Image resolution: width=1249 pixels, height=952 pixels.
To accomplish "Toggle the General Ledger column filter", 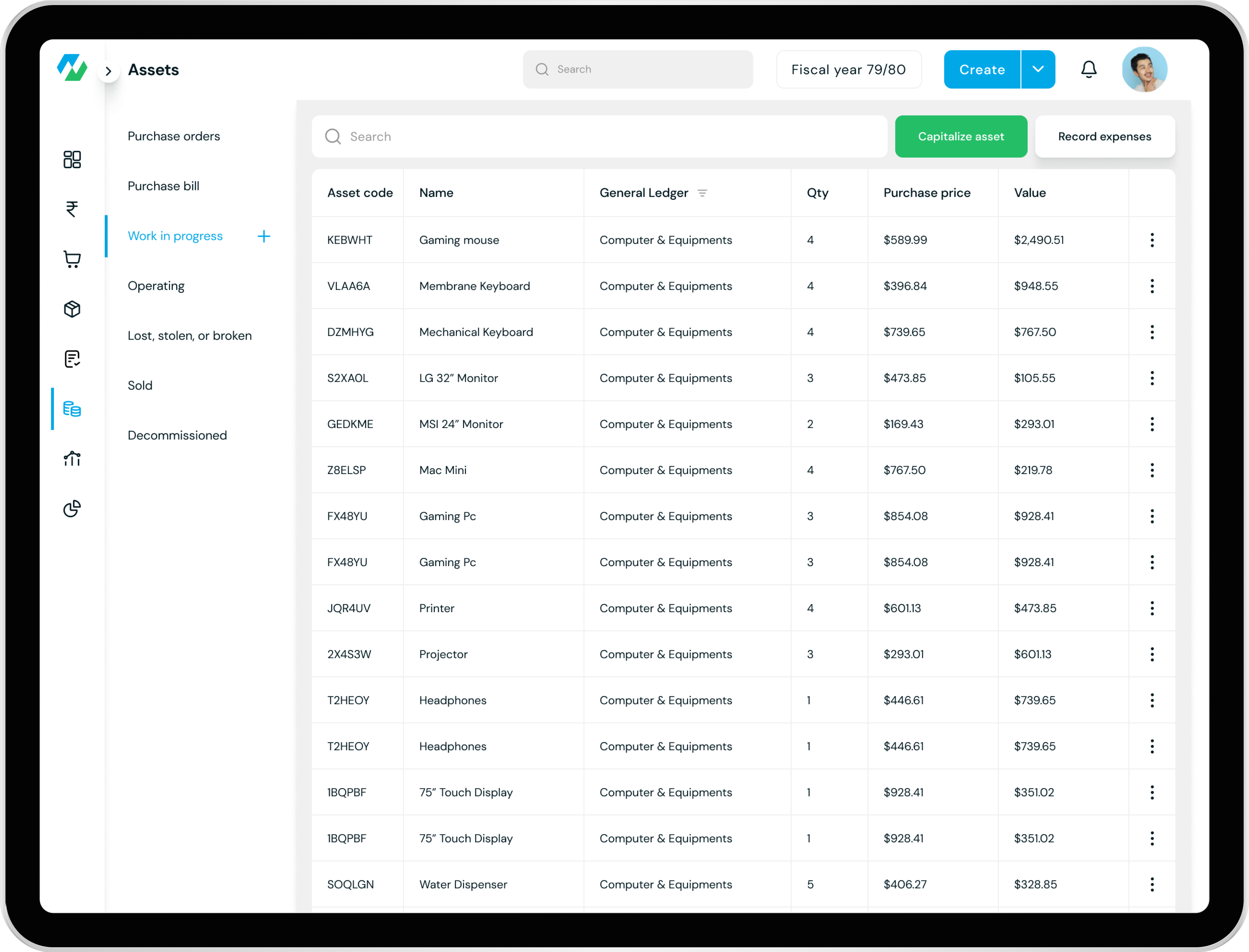I will 703,193.
